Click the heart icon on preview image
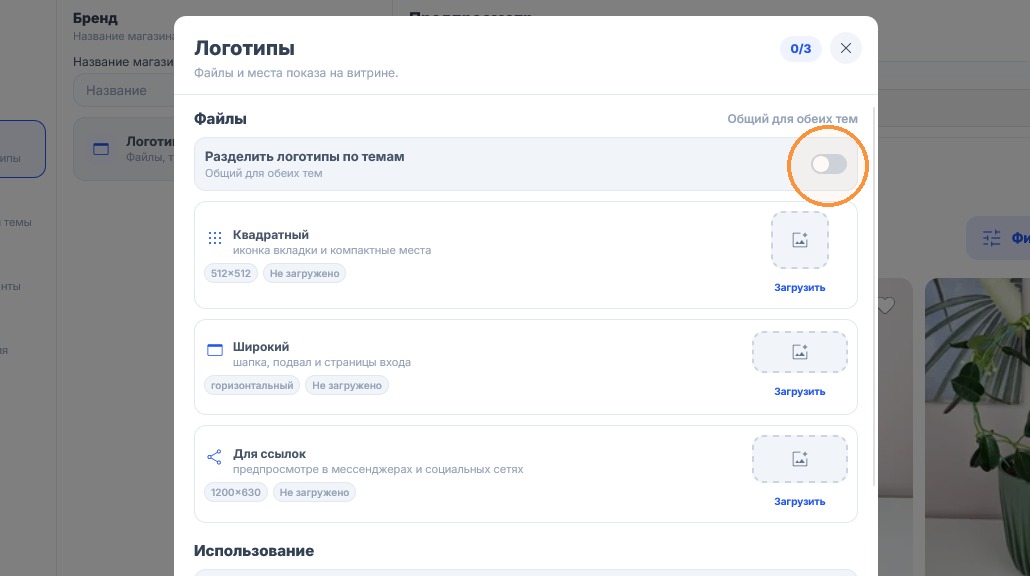This screenshot has height=576, width=1030. tap(886, 305)
